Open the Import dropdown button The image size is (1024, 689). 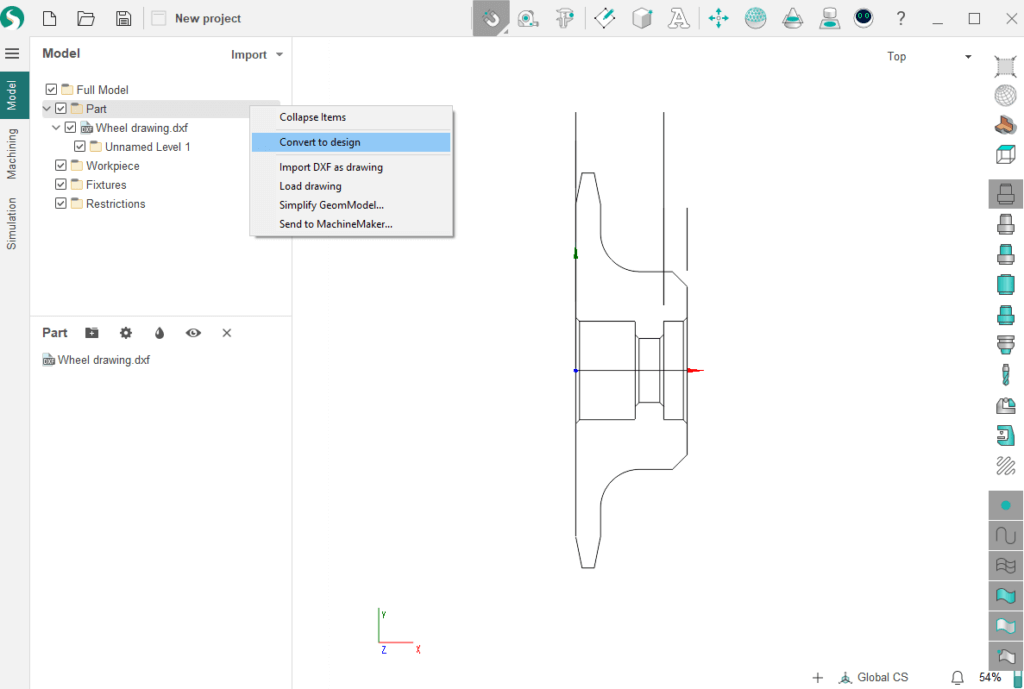(x=257, y=55)
